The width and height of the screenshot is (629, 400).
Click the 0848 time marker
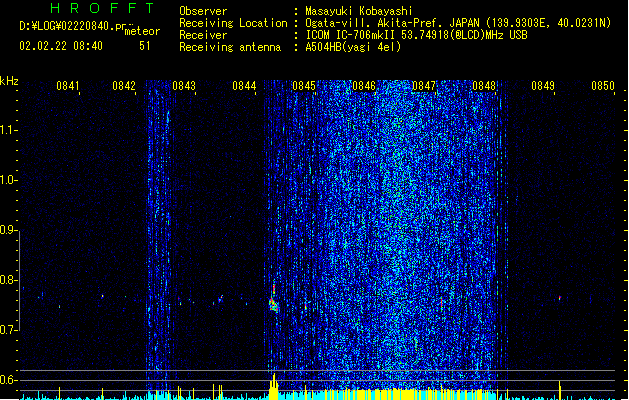(484, 86)
